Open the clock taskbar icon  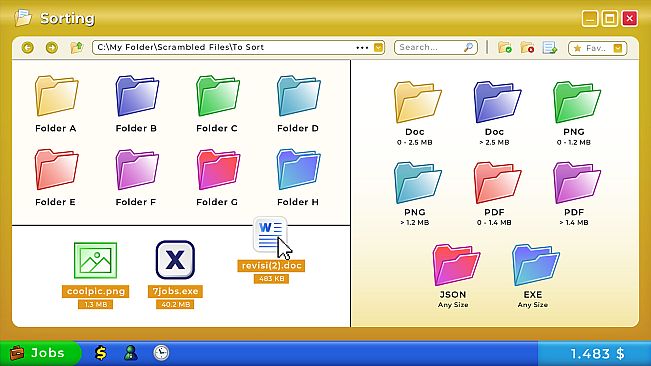click(x=161, y=353)
